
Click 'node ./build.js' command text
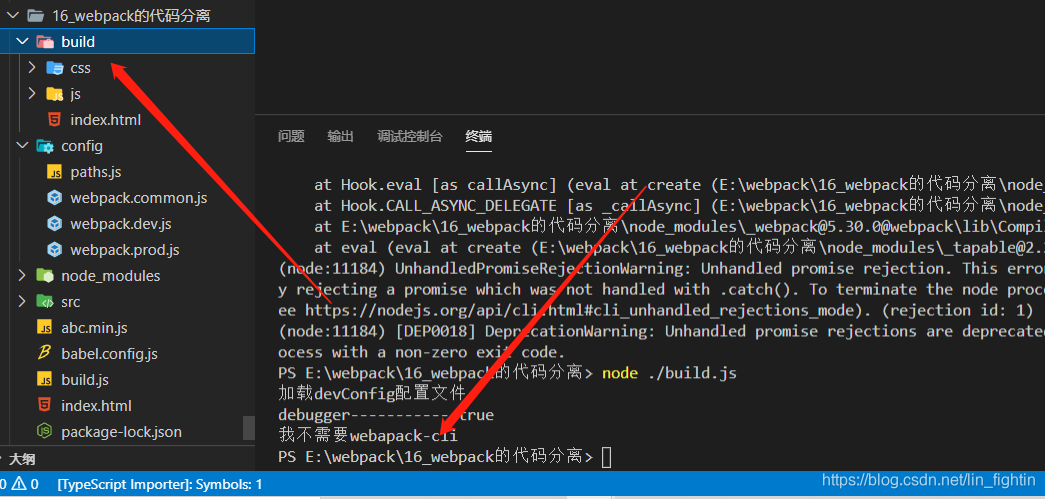[x=669, y=373]
